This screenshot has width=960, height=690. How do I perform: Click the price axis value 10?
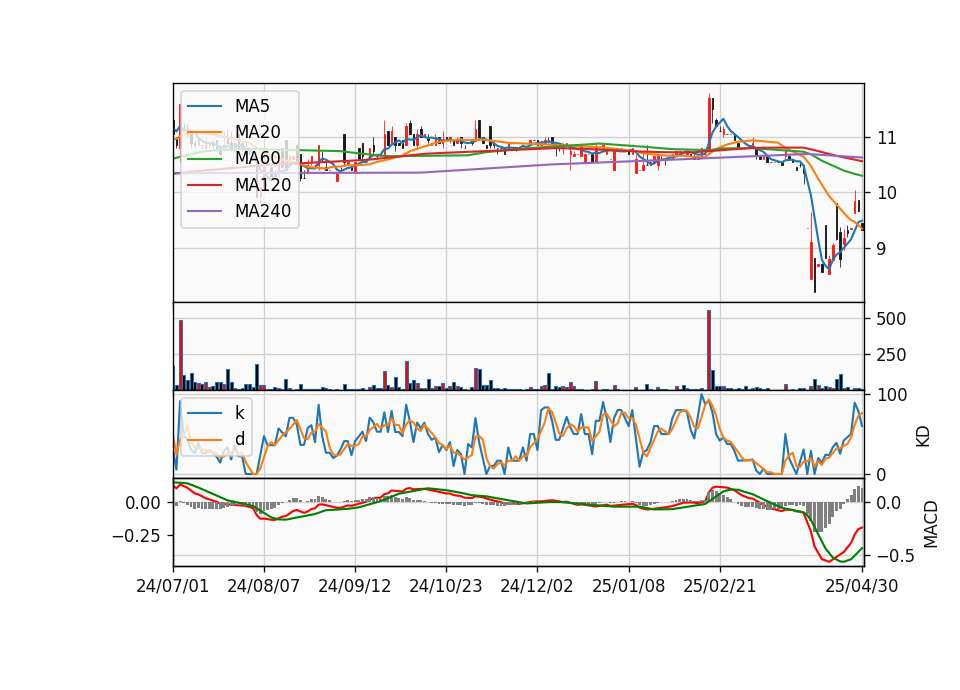pos(887,193)
